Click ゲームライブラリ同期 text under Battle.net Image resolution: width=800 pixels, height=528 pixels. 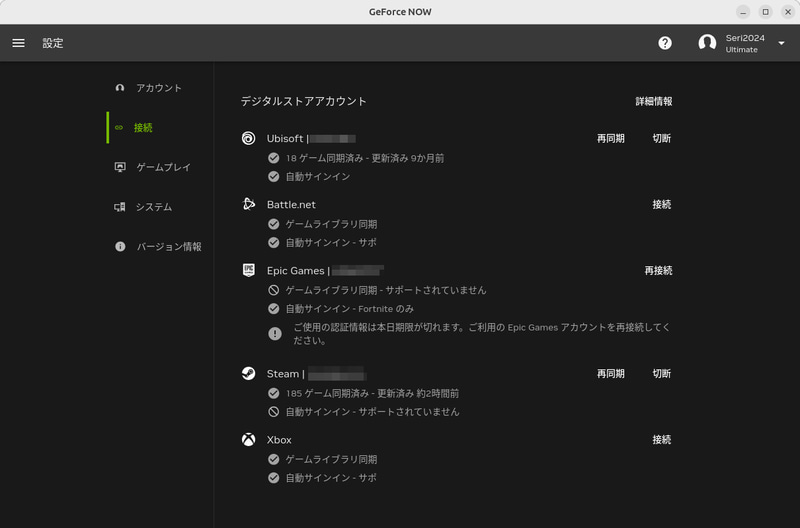tap(331, 224)
